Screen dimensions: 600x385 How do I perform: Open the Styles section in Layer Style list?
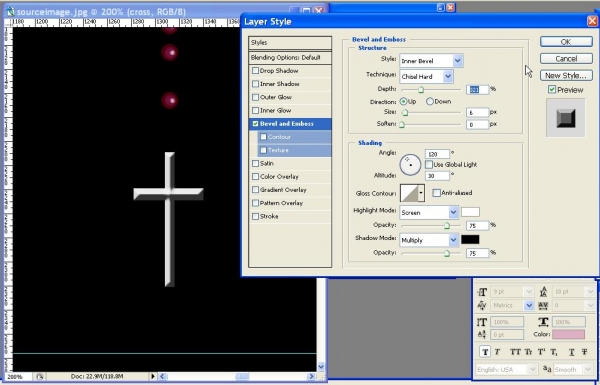(x=290, y=42)
